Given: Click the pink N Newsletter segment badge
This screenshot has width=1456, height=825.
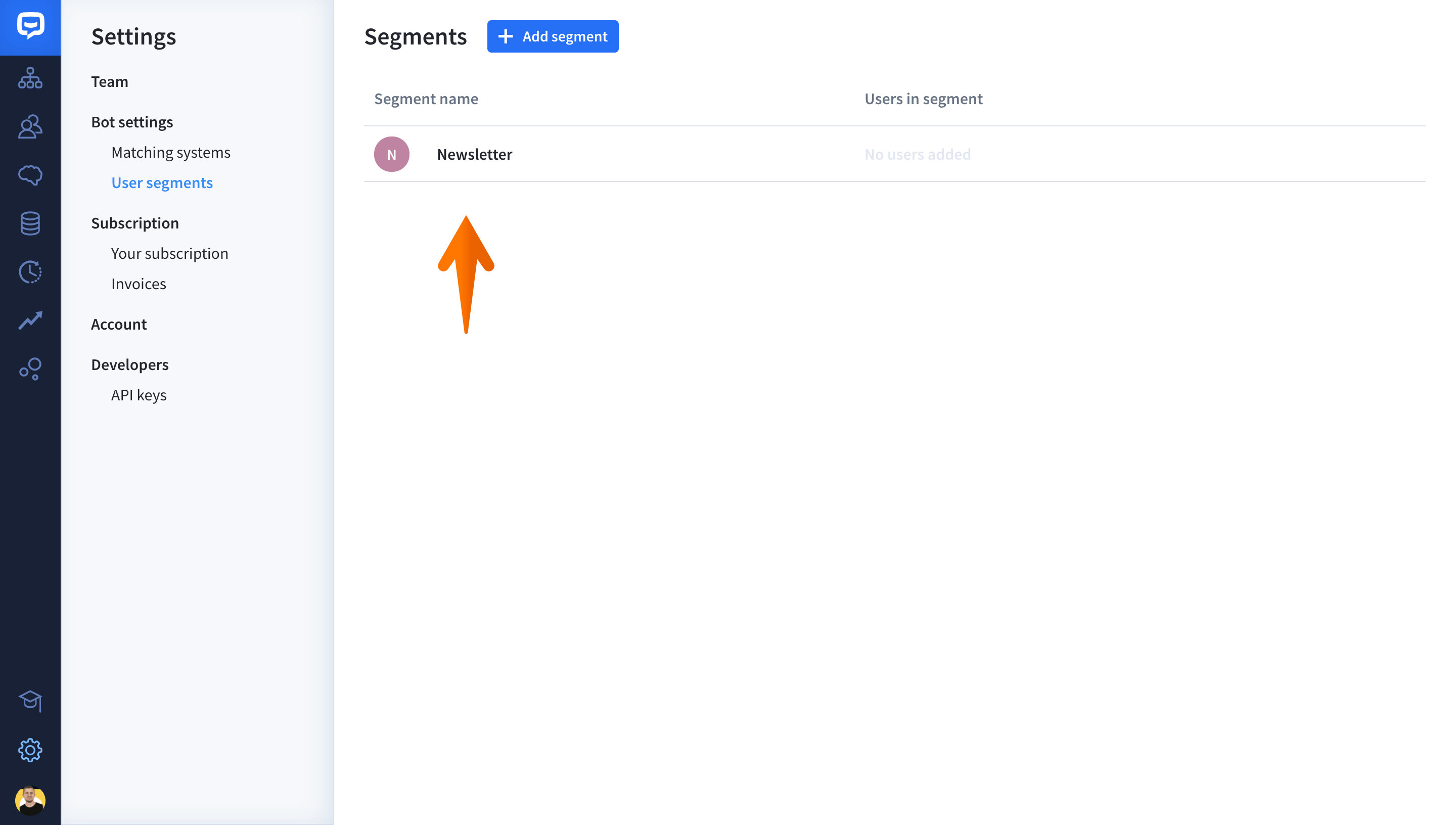Looking at the screenshot, I should tap(391, 154).
